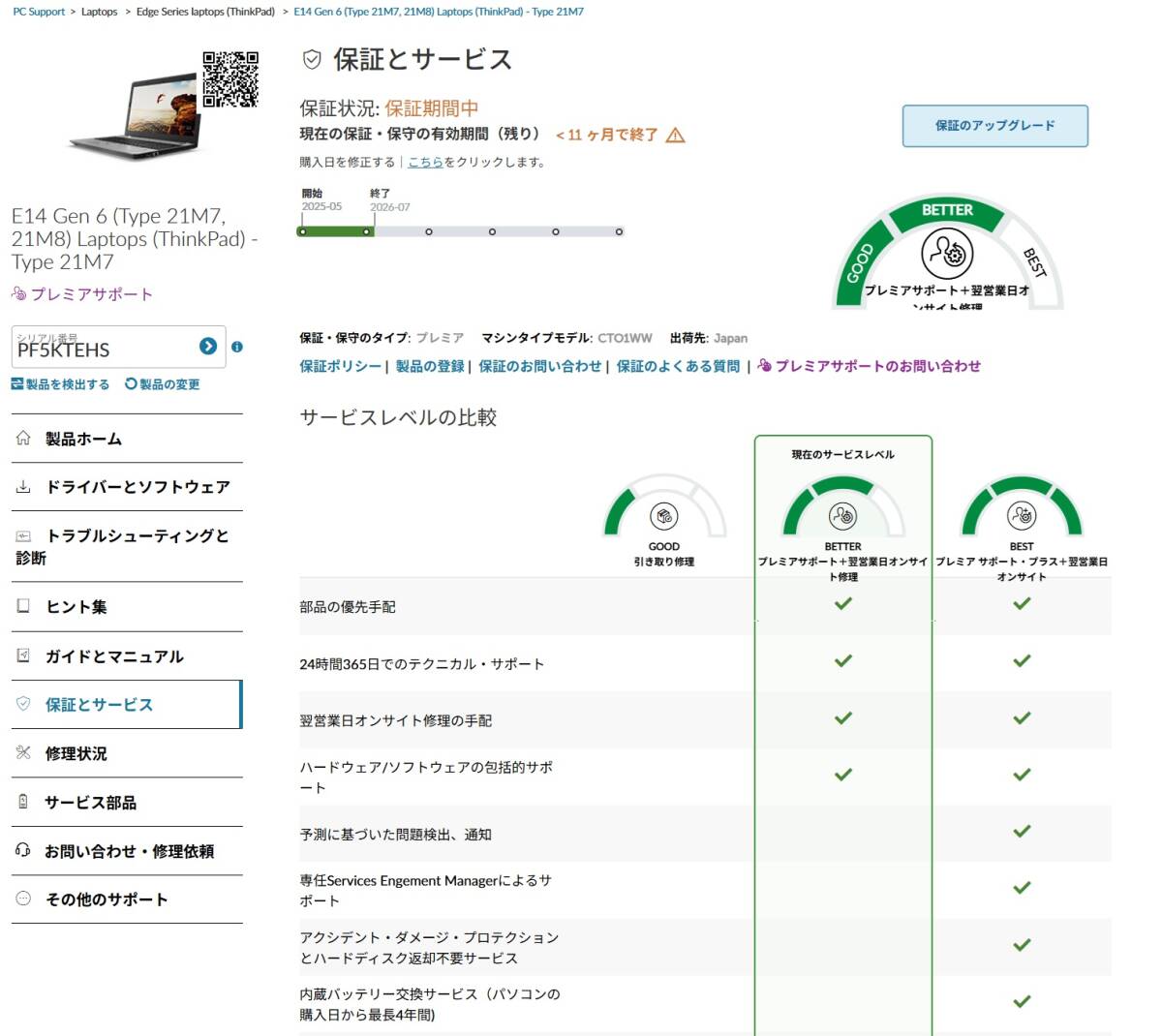Viewport: 1162px width, 1036px height.
Task: Click 翌営業日オンサイト修理の手配 row label
Action: (396, 720)
